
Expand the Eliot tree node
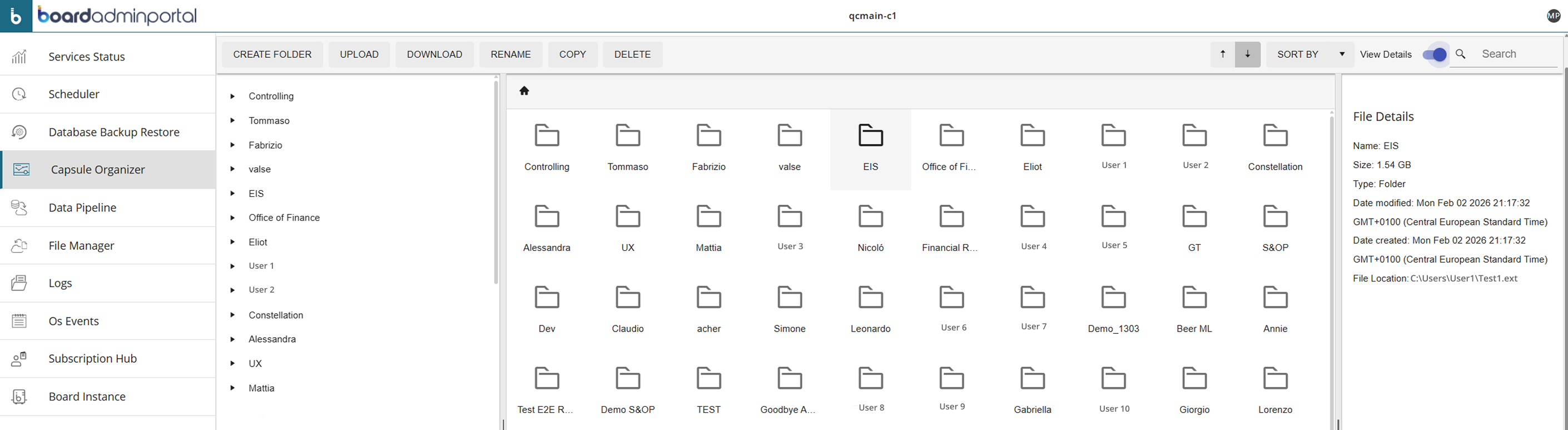tap(232, 242)
